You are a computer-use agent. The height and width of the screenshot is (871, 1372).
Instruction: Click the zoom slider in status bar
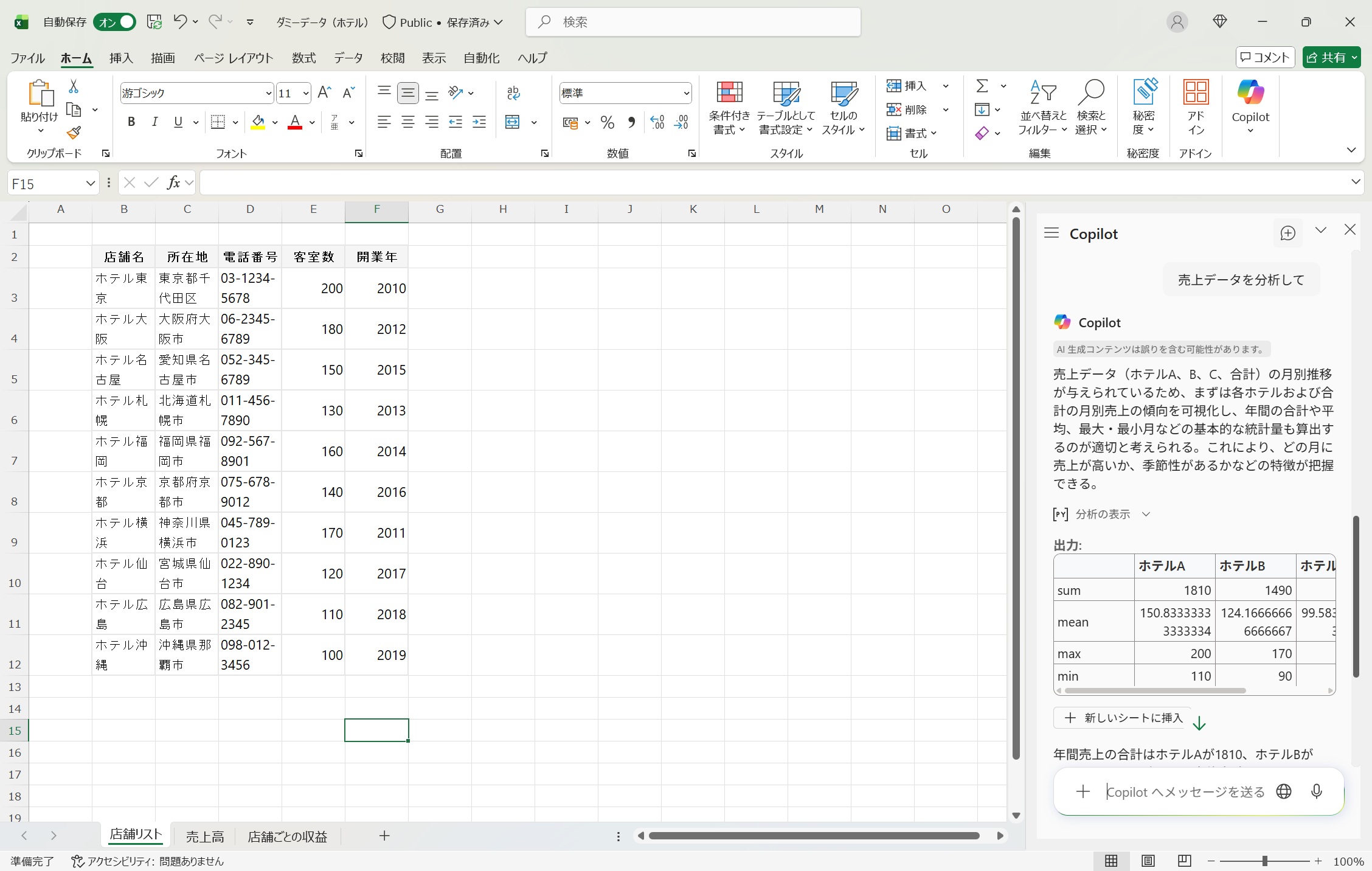pyautogui.click(x=1264, y=861)
